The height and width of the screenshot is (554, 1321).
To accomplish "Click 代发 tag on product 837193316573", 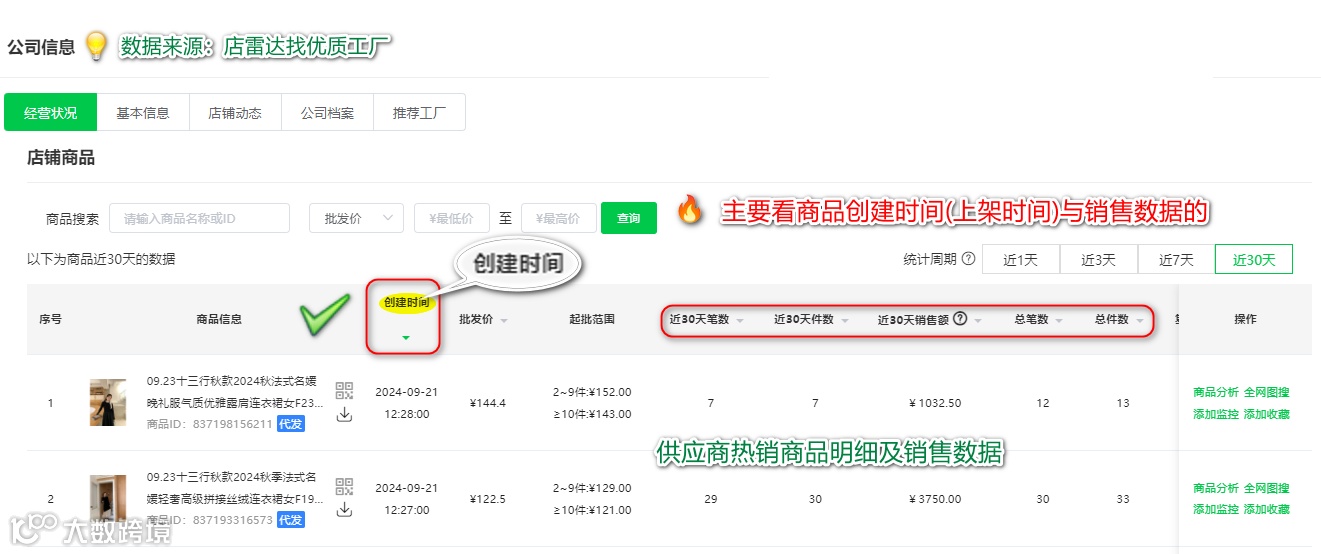I will tap(290, 520).
